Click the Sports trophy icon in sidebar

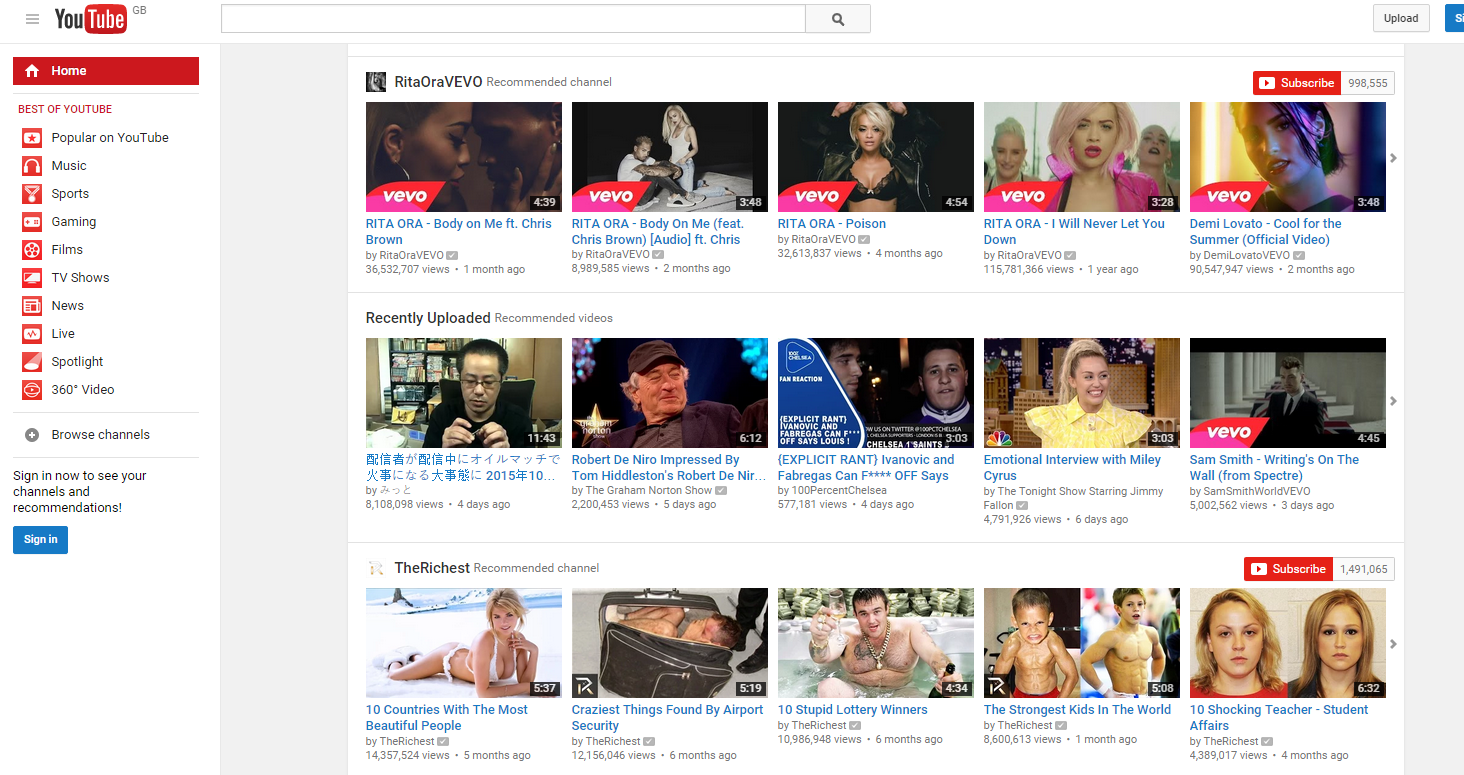tap(32, 194)
